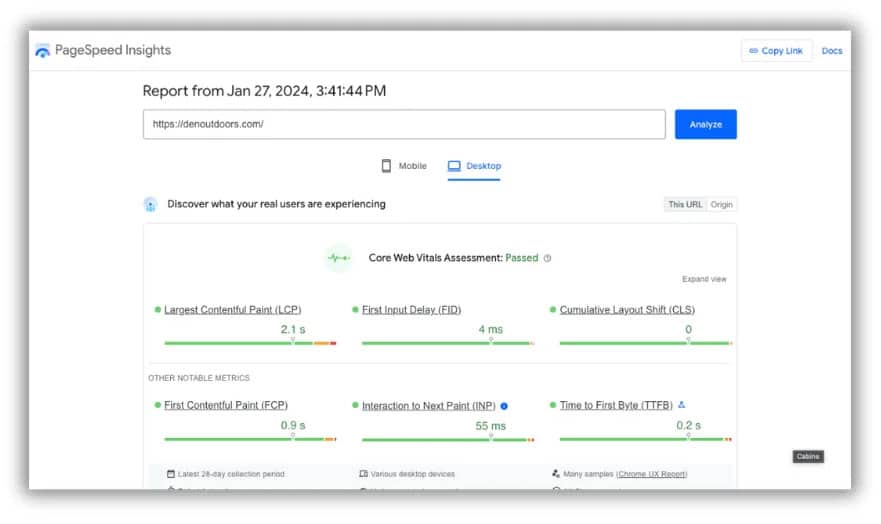The image size is (881, 524).
Task: Click the OTHER NOTABLE METRICS heading
Action: 199,378
